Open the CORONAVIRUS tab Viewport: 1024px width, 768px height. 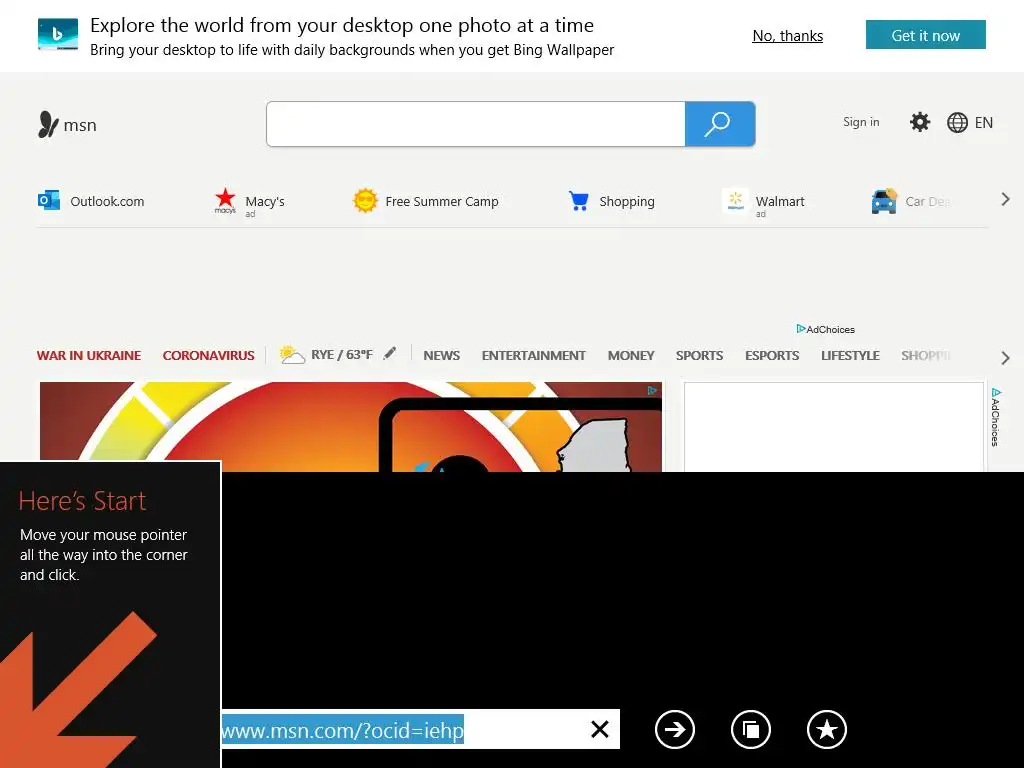click(208, 355)
